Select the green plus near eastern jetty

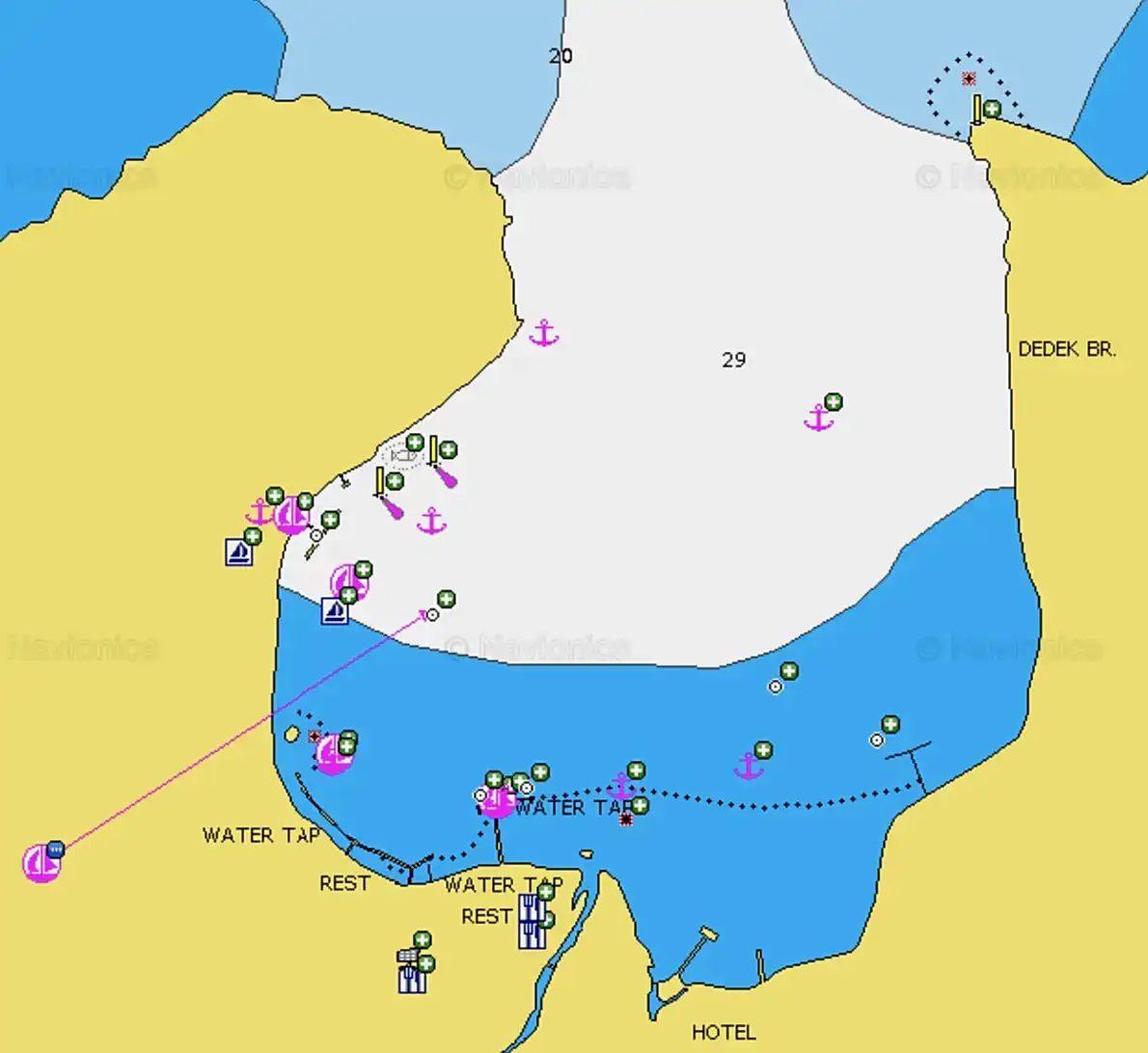pyautogui.click(x=889, y=724)
